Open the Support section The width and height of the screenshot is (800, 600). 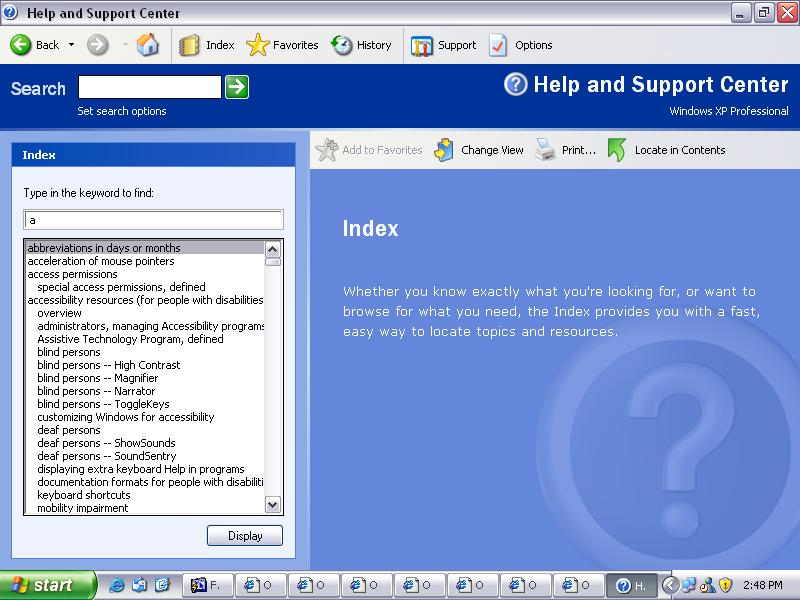[443, 45]
